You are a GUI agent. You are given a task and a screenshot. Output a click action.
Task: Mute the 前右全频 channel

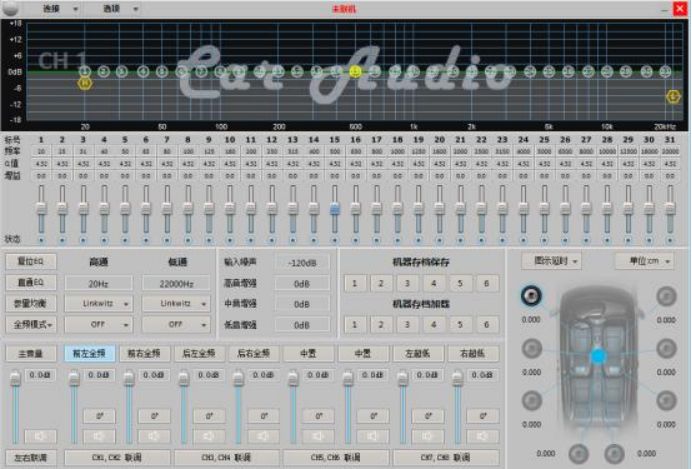pyautogui.click(x=154, y=436)
